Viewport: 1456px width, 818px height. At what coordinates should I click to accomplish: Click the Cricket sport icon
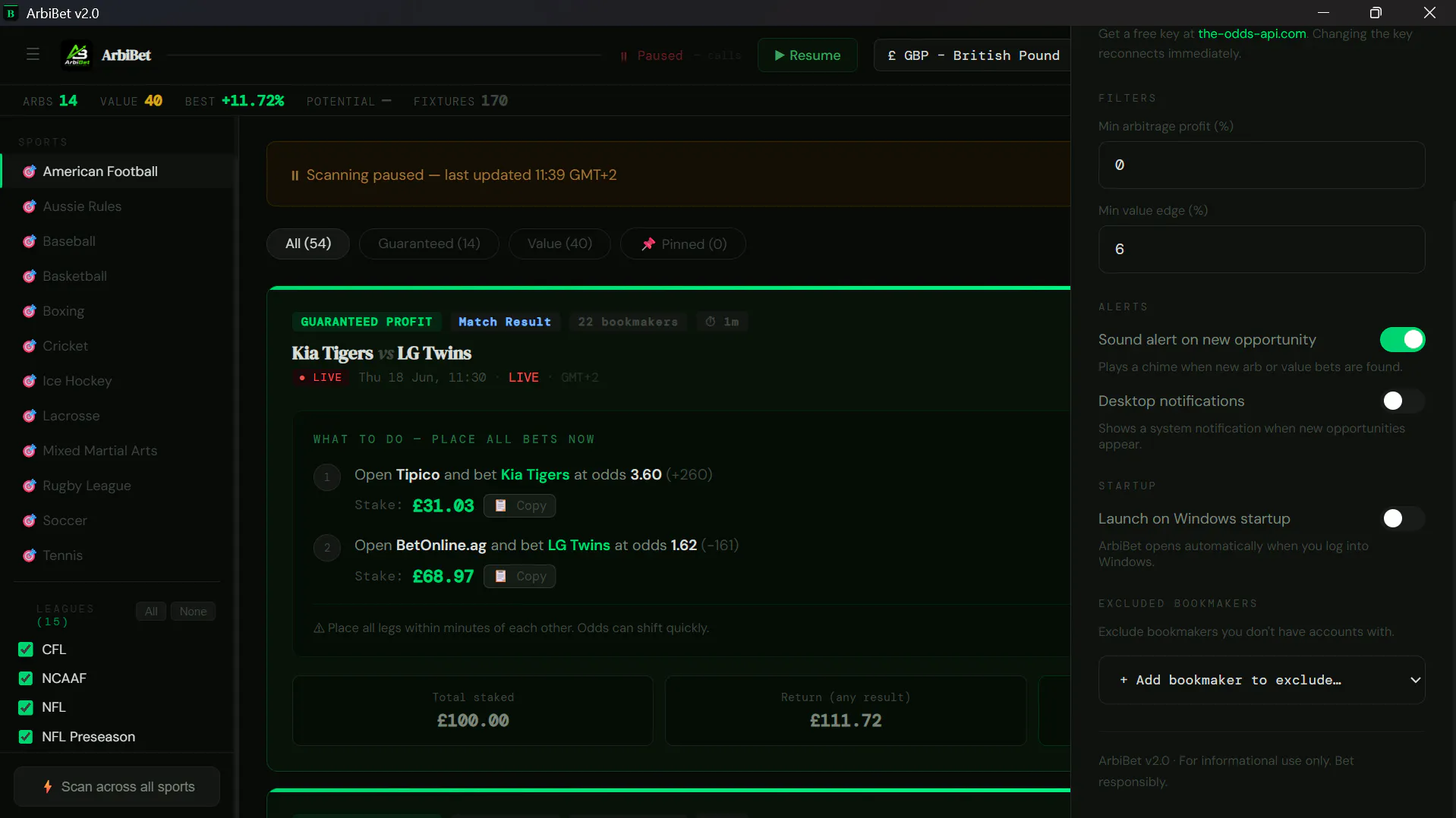click(x=30, y=346)
